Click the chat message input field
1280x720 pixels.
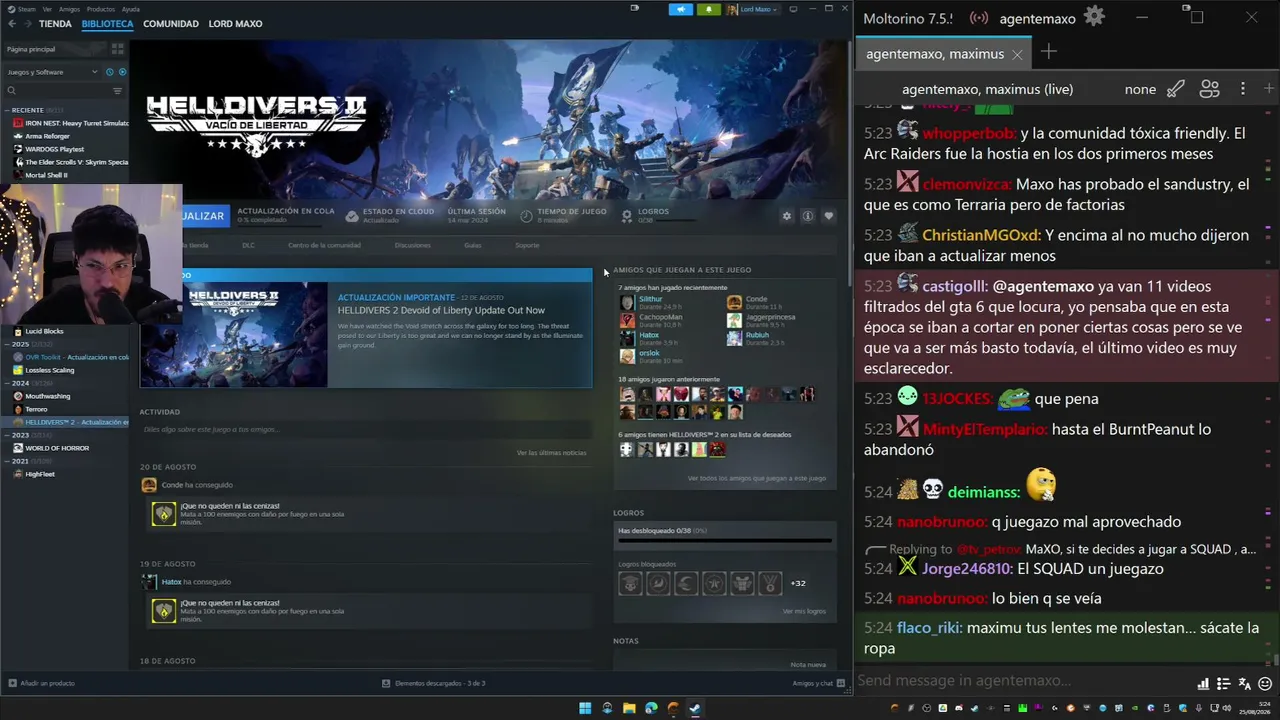click(1023, 681)
